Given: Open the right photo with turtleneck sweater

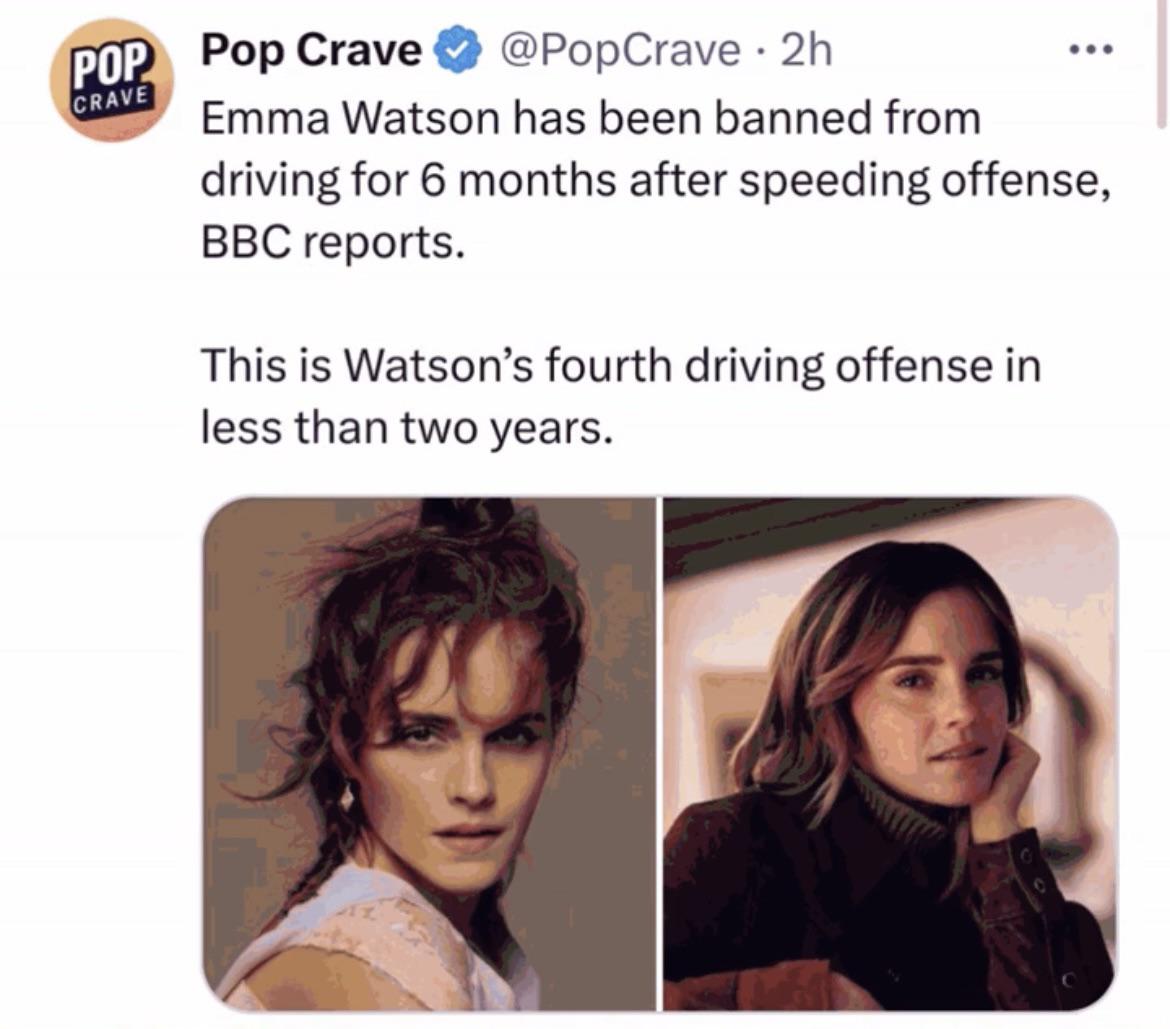Looking at the screenshot, I should [890, 753].
